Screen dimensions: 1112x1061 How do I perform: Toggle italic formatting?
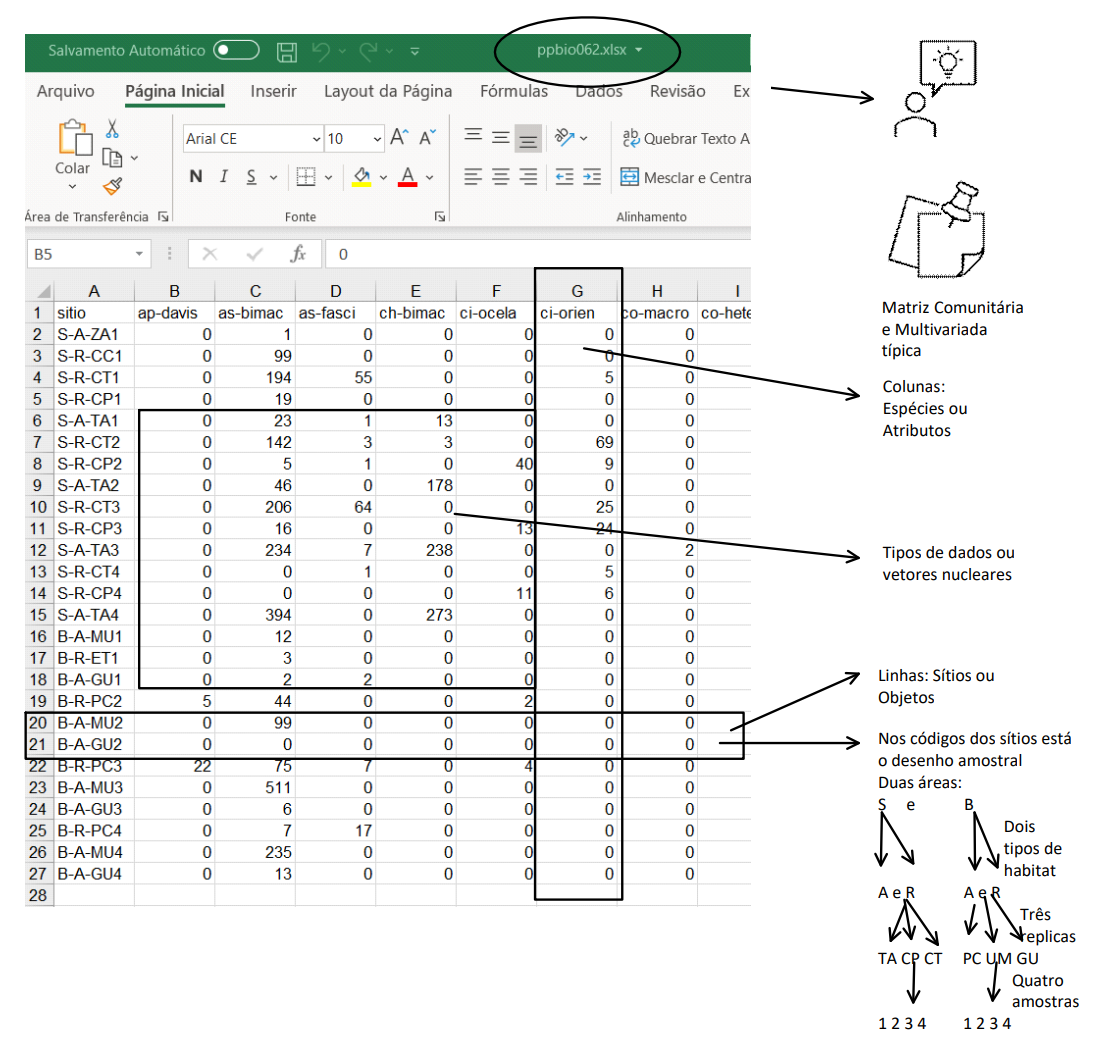click(224, 177)
